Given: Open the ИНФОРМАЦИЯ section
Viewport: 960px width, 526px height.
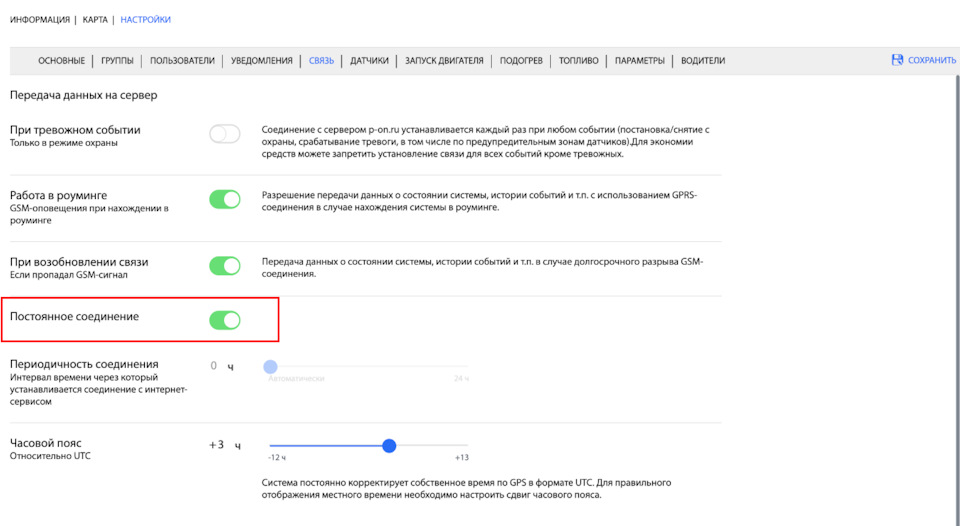Looking at the screenshot, I should point(40,19).
